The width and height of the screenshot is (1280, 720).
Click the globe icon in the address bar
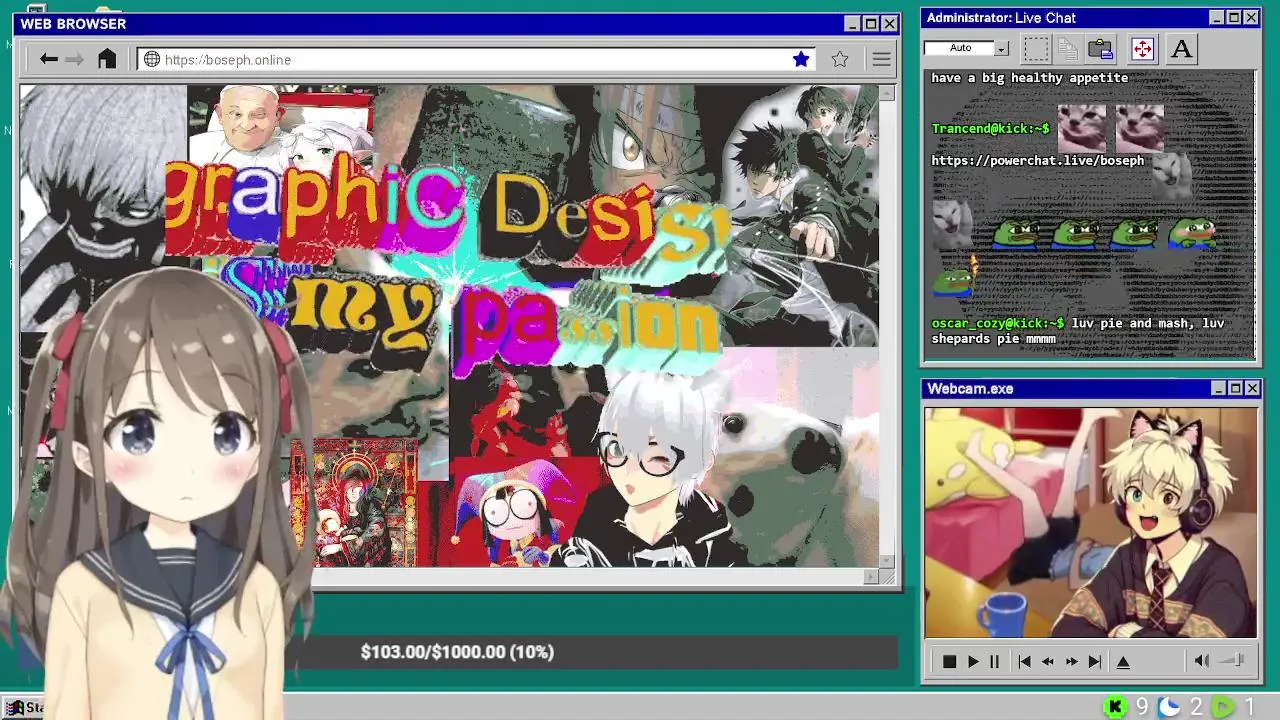click(152, 59)
